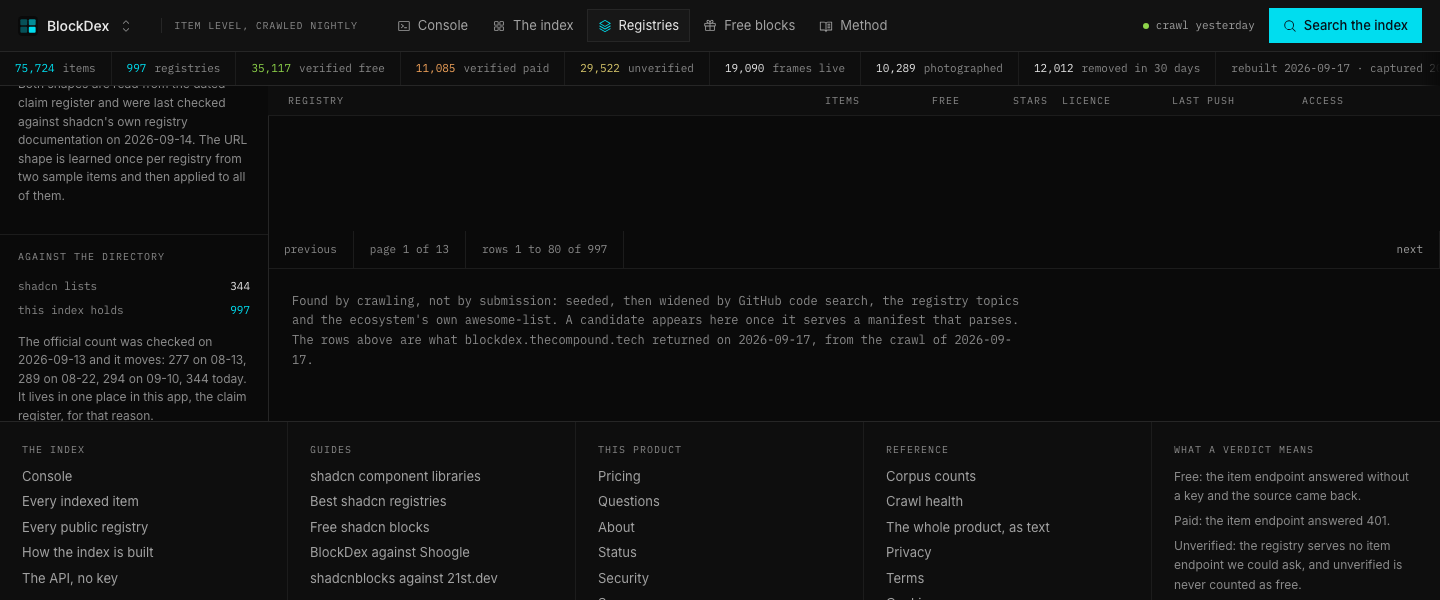
Task: Switch to The index tab
Action: pos(533,26)
